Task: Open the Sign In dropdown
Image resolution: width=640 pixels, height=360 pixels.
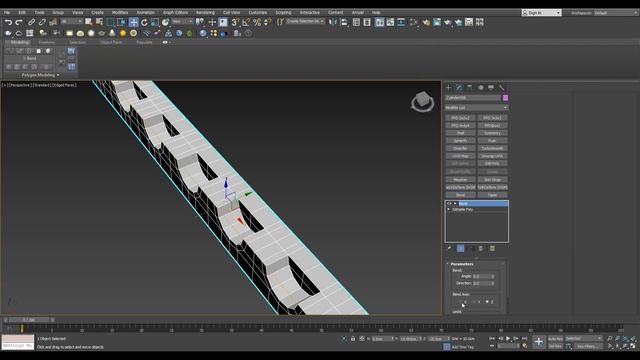Action: point(542,13)
